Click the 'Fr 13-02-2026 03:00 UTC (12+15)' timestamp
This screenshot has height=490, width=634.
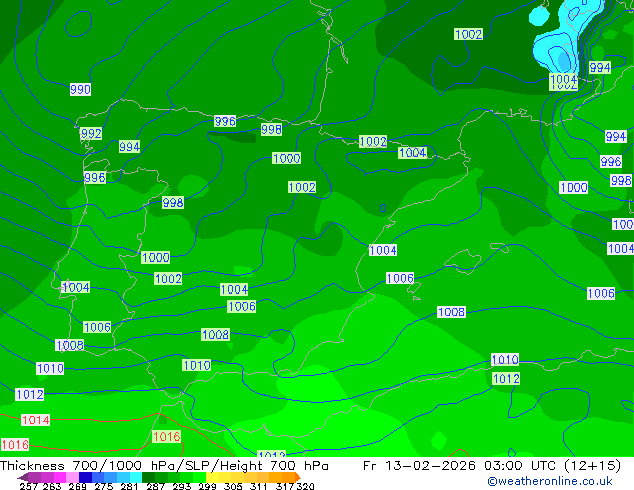point(492,466)
